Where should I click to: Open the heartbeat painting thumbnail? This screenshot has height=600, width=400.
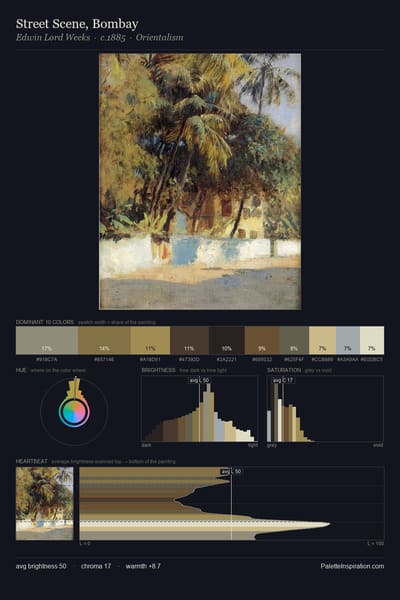click(x=44, y=503)
